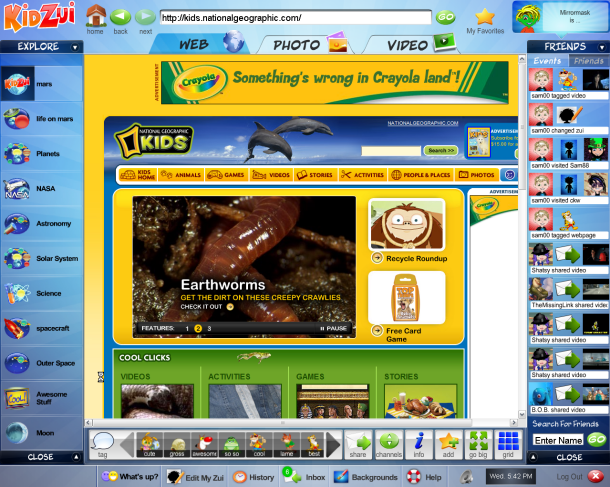Click GO beside friend search
Screen dimensions: 610x487
596,440
